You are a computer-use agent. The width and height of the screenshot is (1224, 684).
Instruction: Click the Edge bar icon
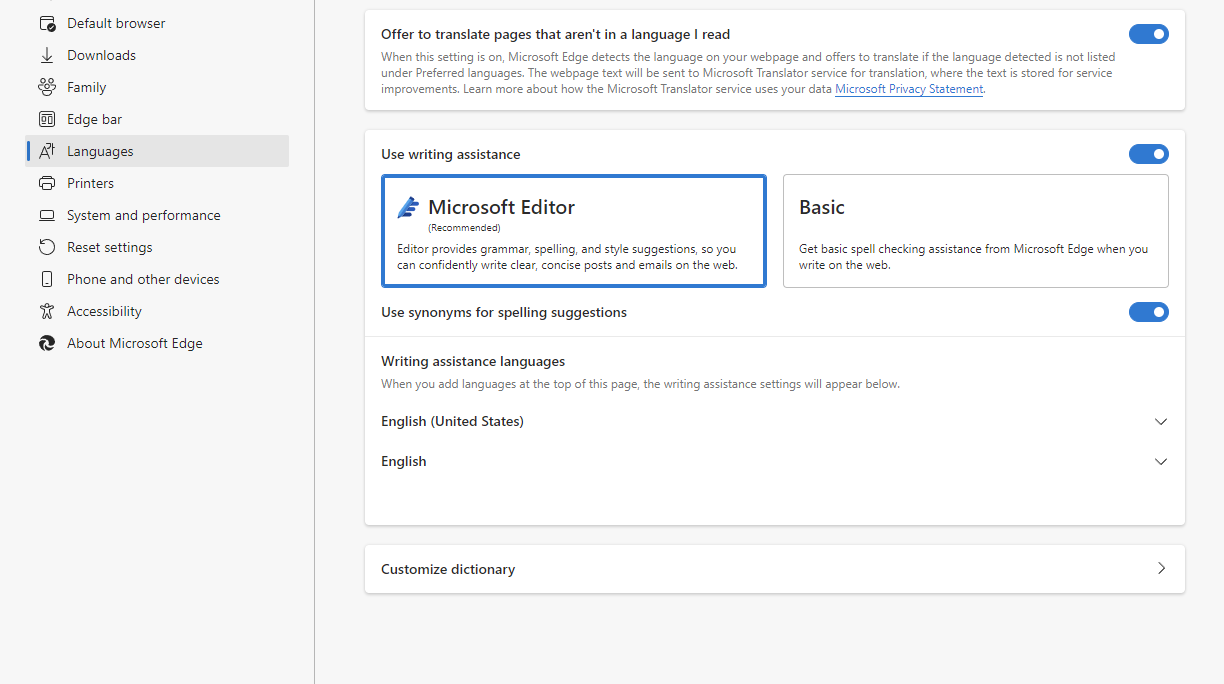[46, 119]
